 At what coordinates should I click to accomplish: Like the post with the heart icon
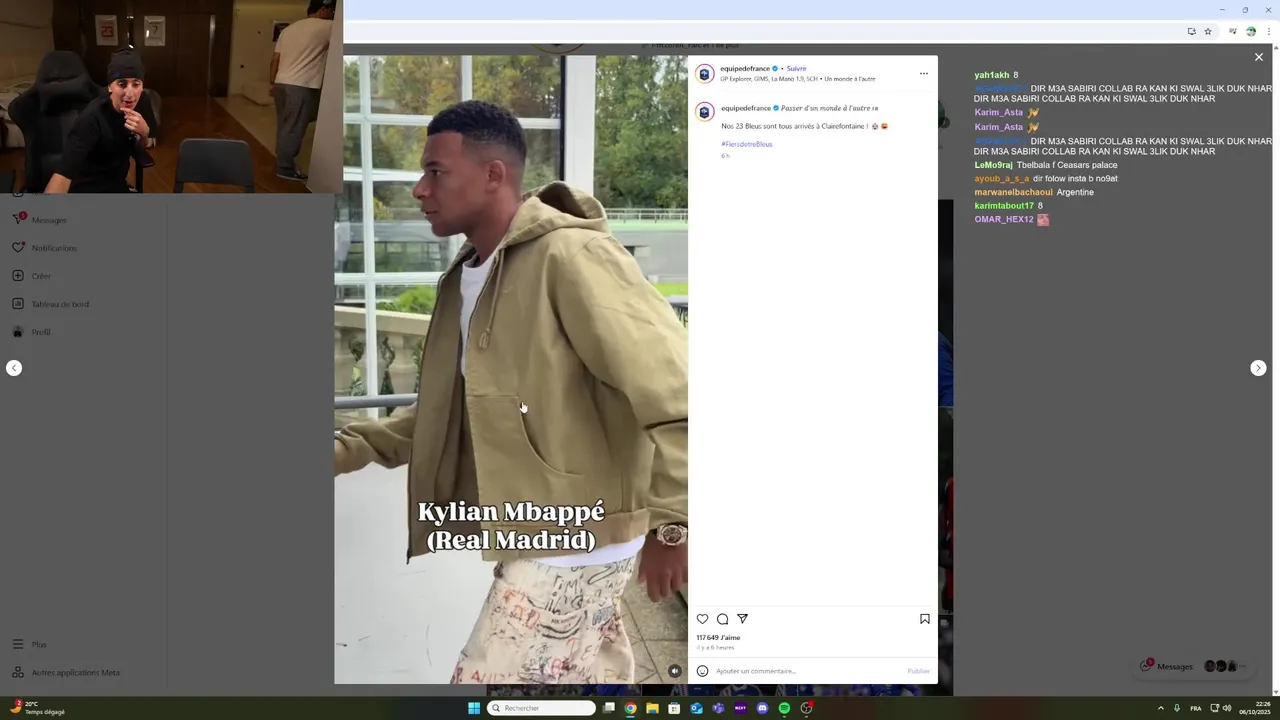click(x=702, y=619)
